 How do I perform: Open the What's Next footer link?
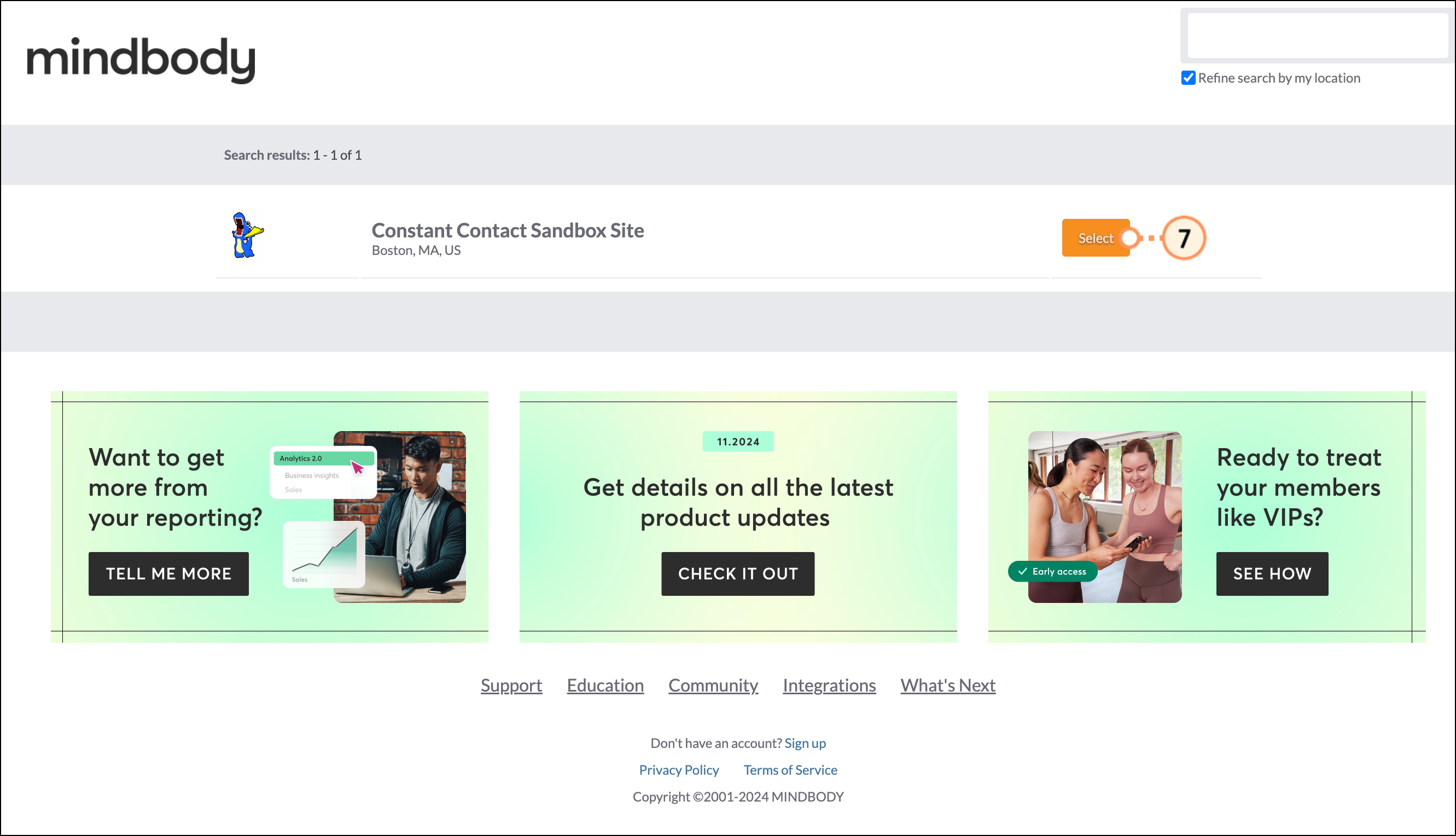click(x=947, y=685)
